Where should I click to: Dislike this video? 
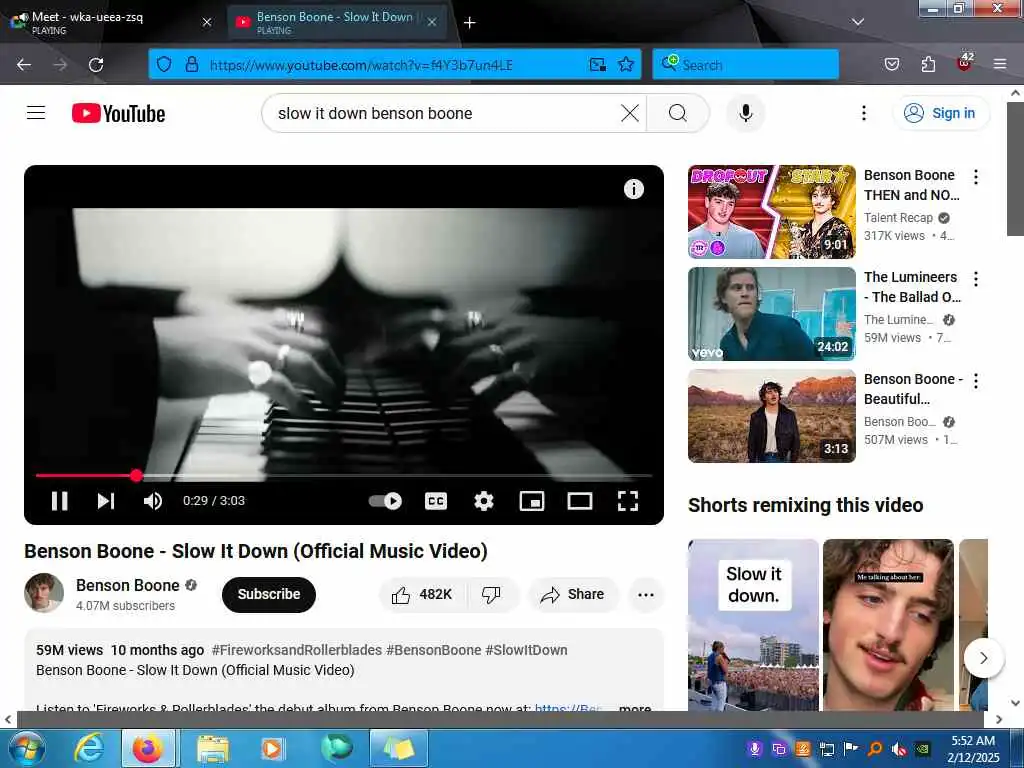pos(491,594)
